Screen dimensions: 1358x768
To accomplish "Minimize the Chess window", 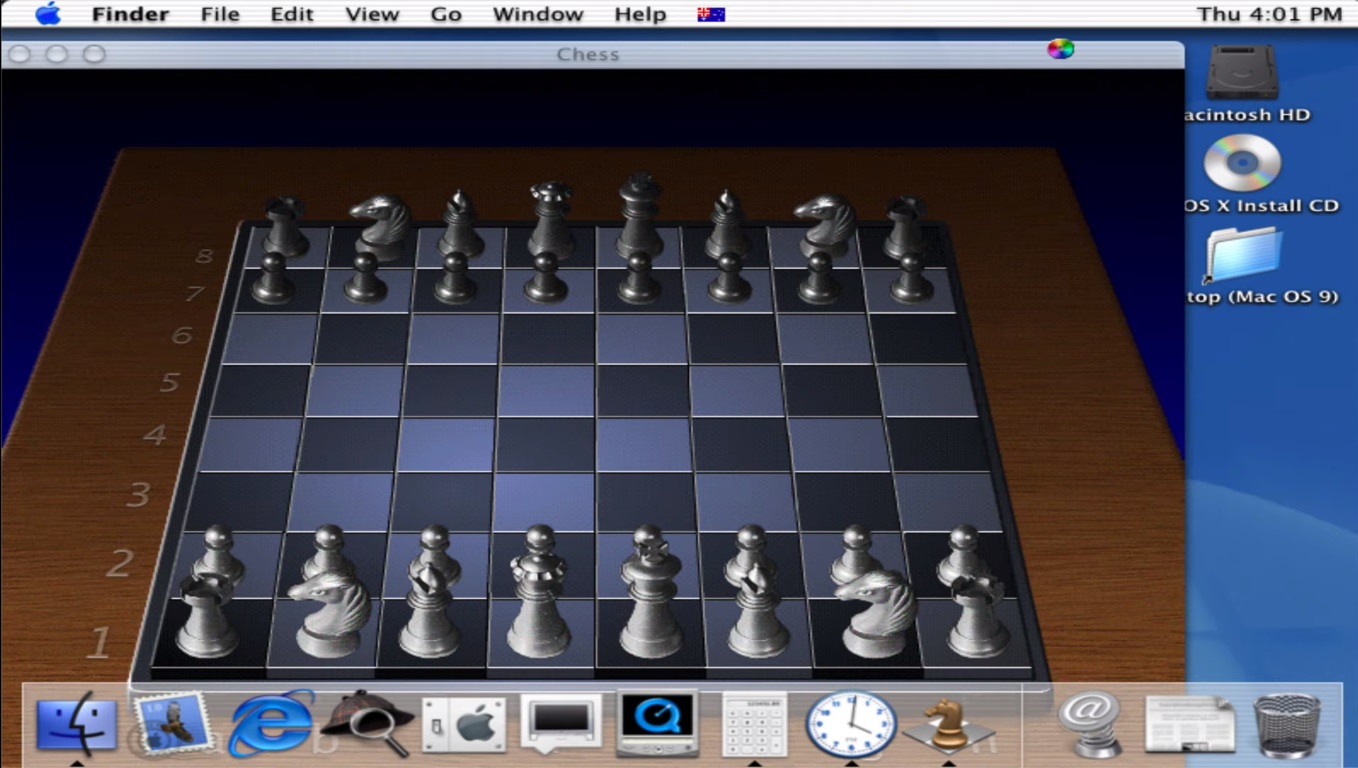I will pos(56,54).
